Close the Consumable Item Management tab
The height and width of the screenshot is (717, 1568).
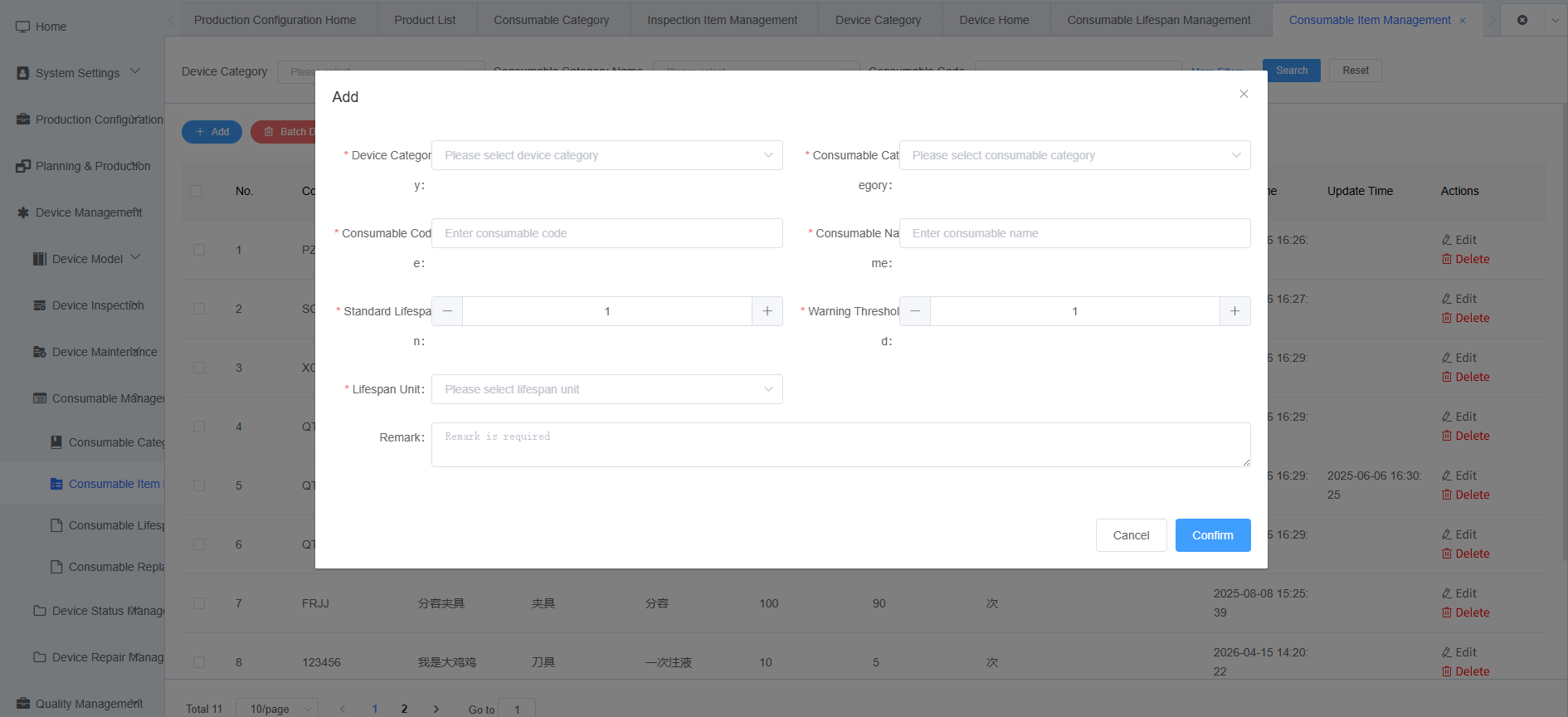click(x=1463, y=21)
